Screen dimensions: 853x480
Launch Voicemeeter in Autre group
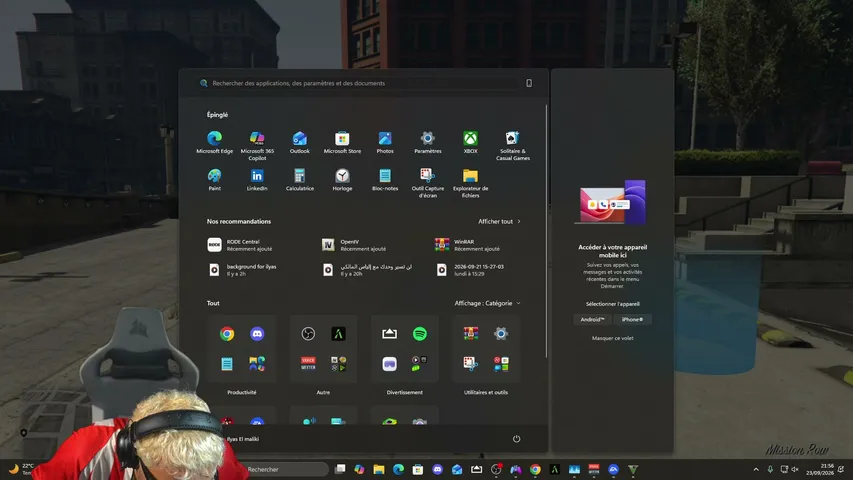pyautogui.click(x=308, y=364)
